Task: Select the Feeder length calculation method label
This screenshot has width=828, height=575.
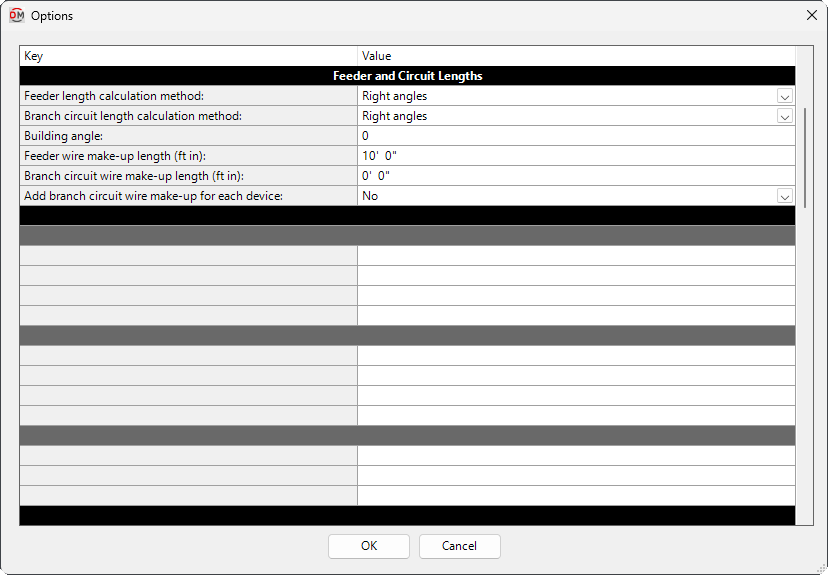Action: click(114, 96)
